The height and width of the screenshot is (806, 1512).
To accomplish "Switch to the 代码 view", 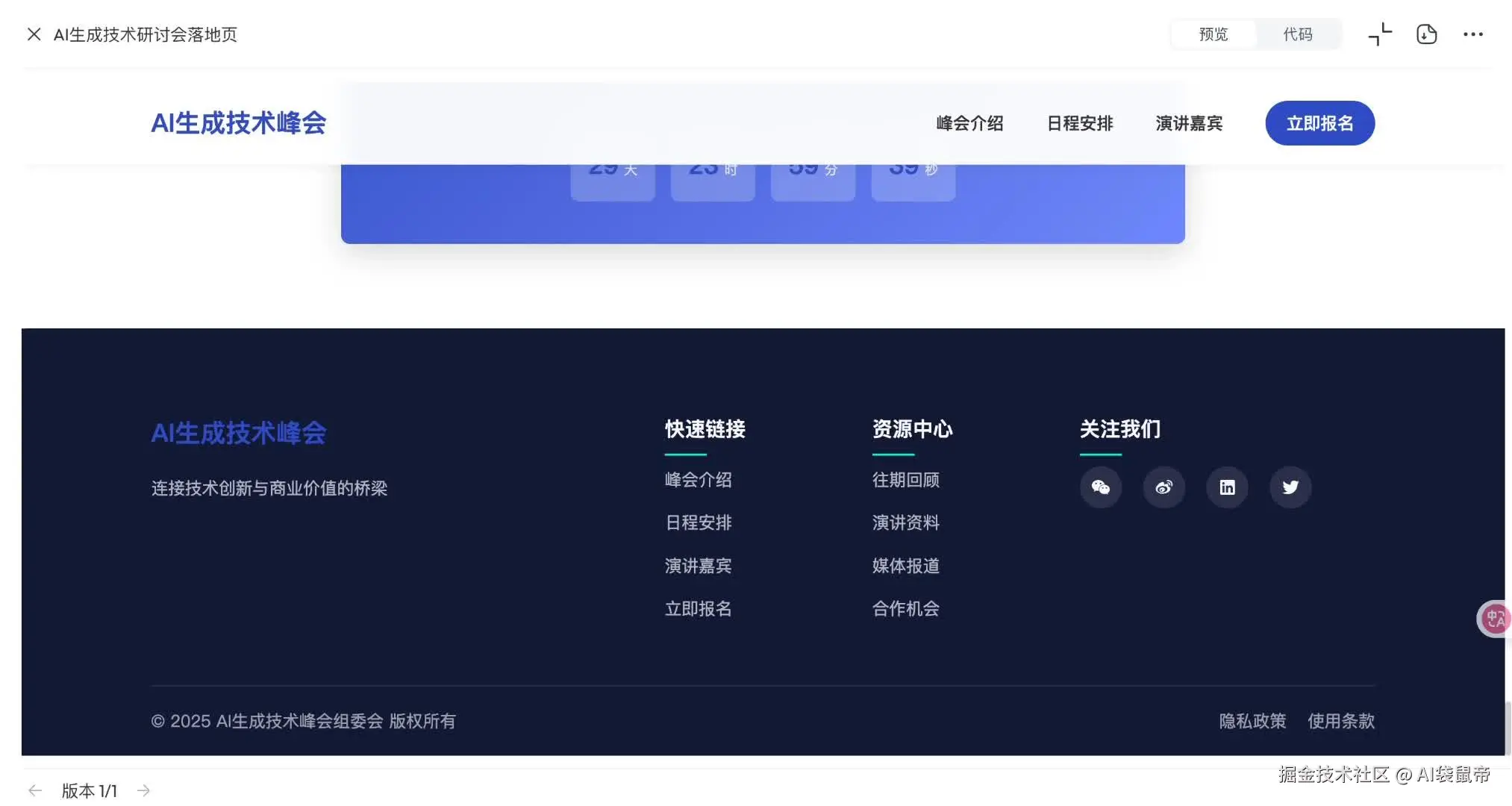I will pyautogui.click(x=1298, y=34).
